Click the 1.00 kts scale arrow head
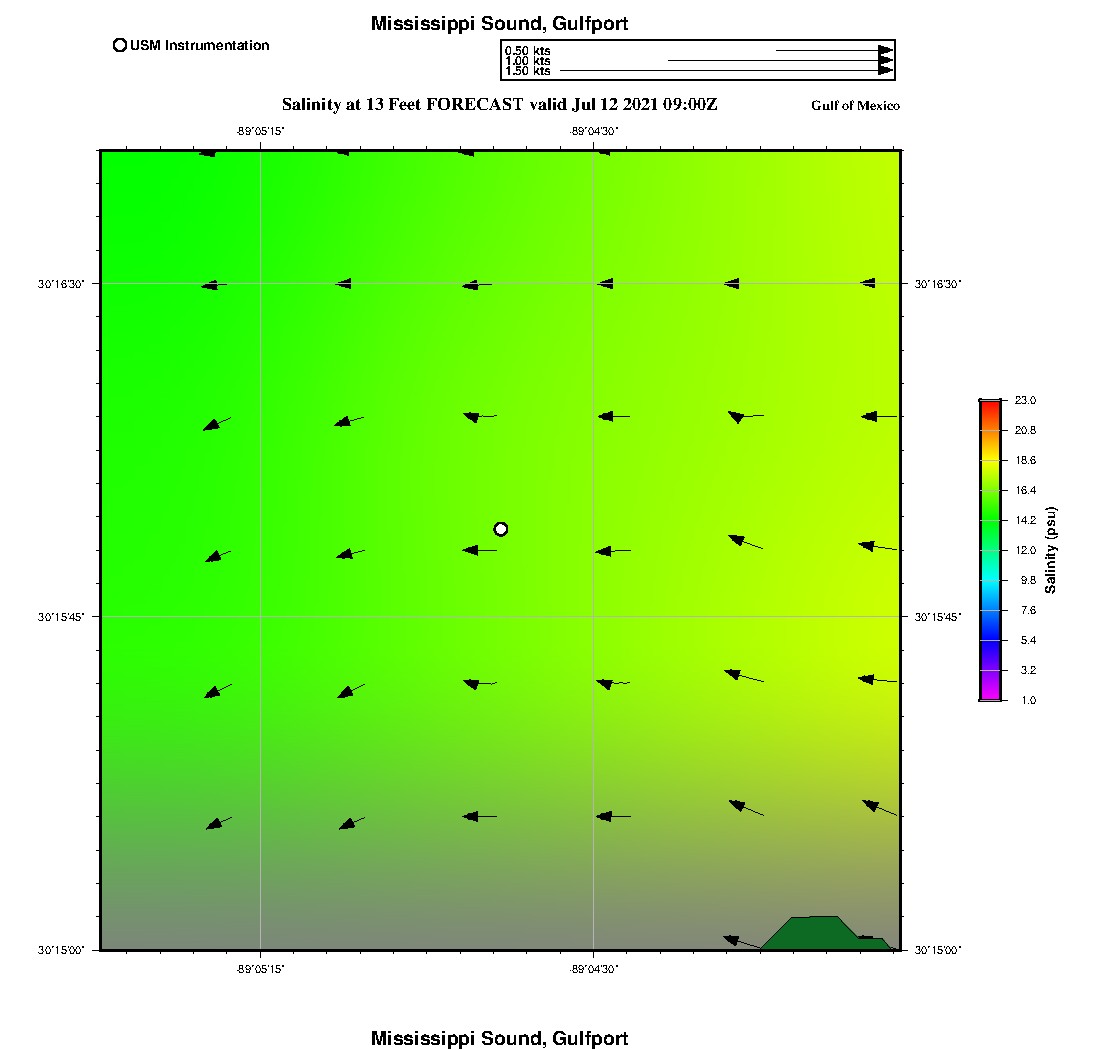This screenshot has height=1050, width=1100. coord(885,61)
